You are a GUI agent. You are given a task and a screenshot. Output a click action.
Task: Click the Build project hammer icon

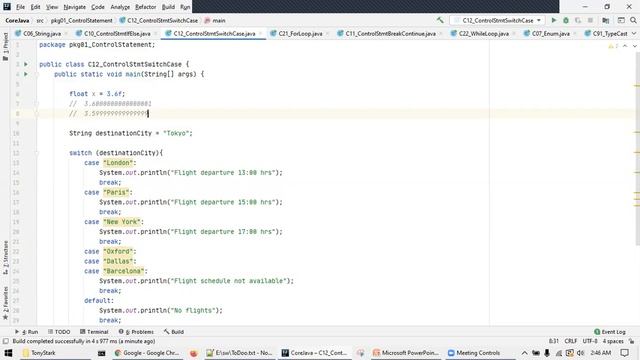pyautogui.click(x=440, y=20)
